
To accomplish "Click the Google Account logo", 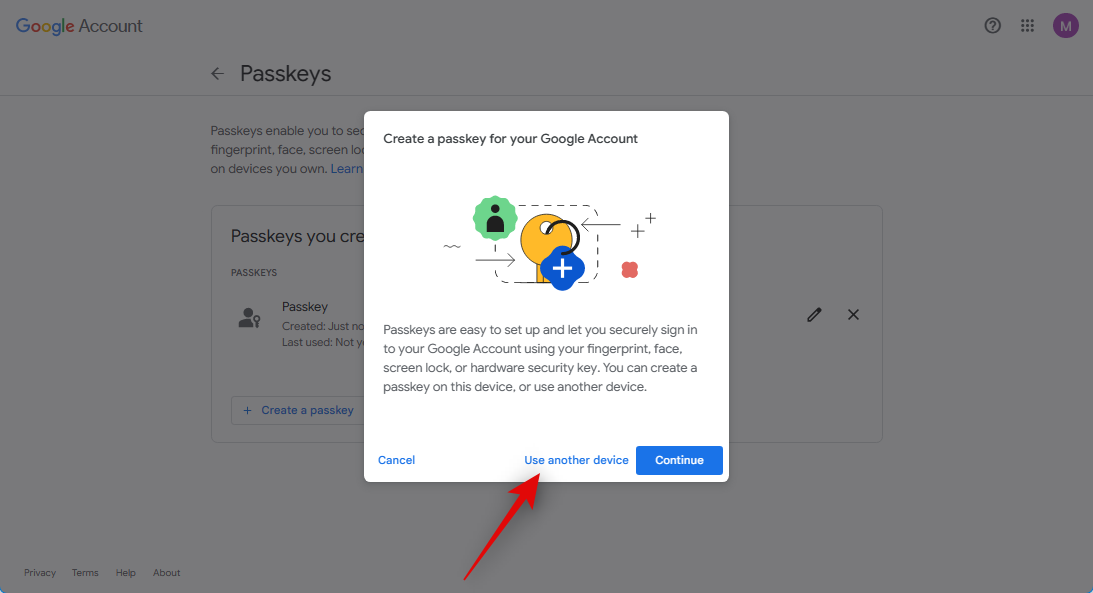I will pos(79,26).
